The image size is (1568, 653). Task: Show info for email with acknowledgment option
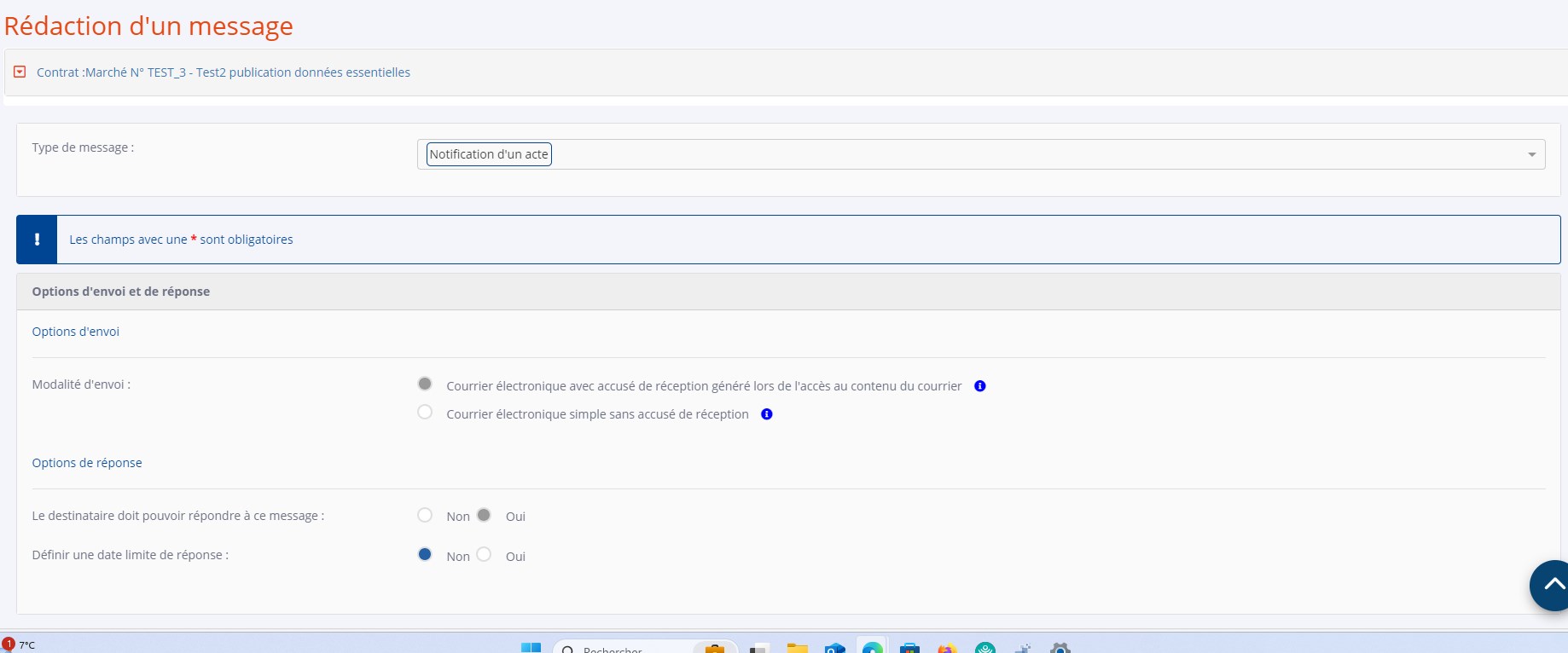980,386
